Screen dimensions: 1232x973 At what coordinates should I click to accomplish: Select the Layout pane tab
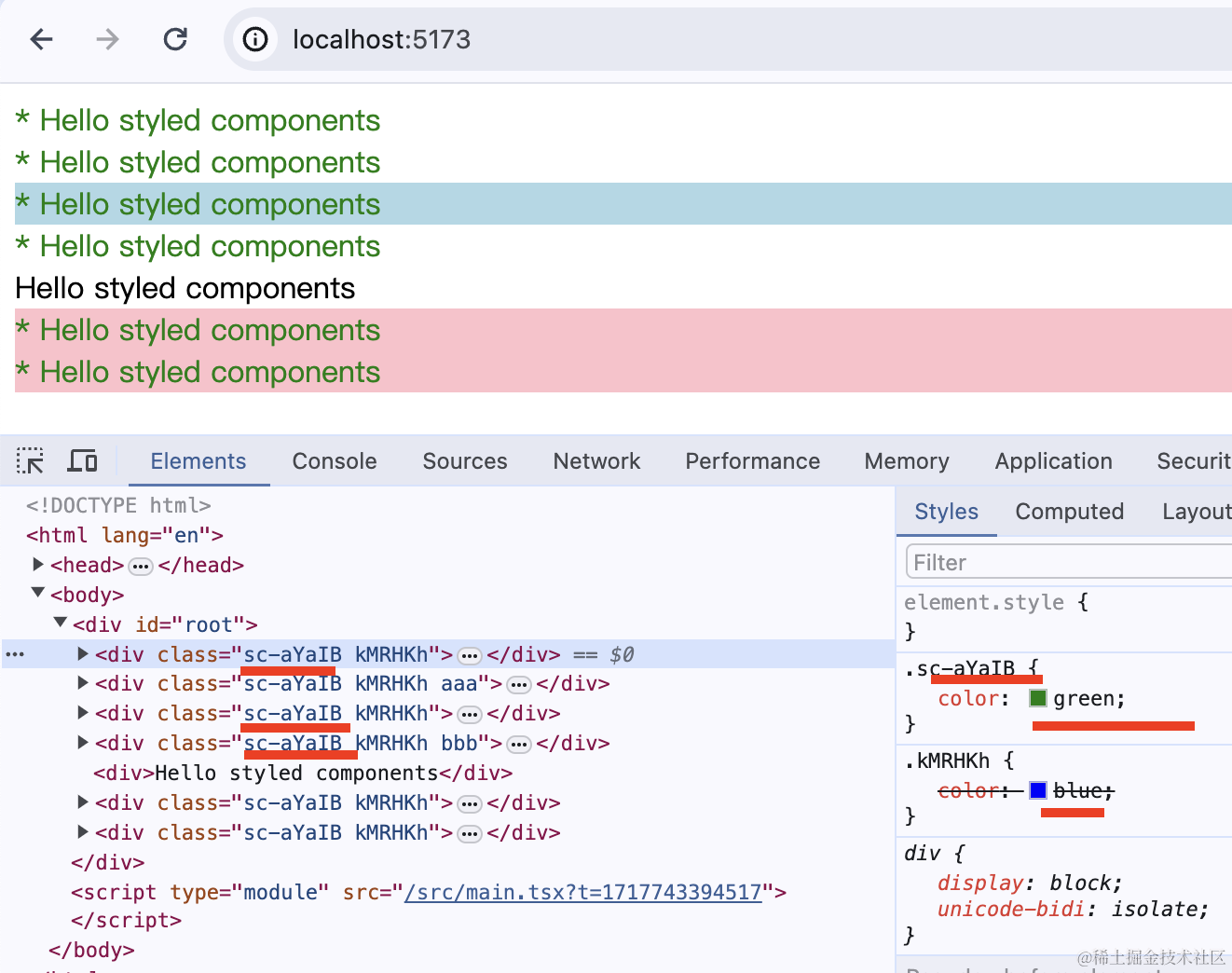[x=1197, y=512]
